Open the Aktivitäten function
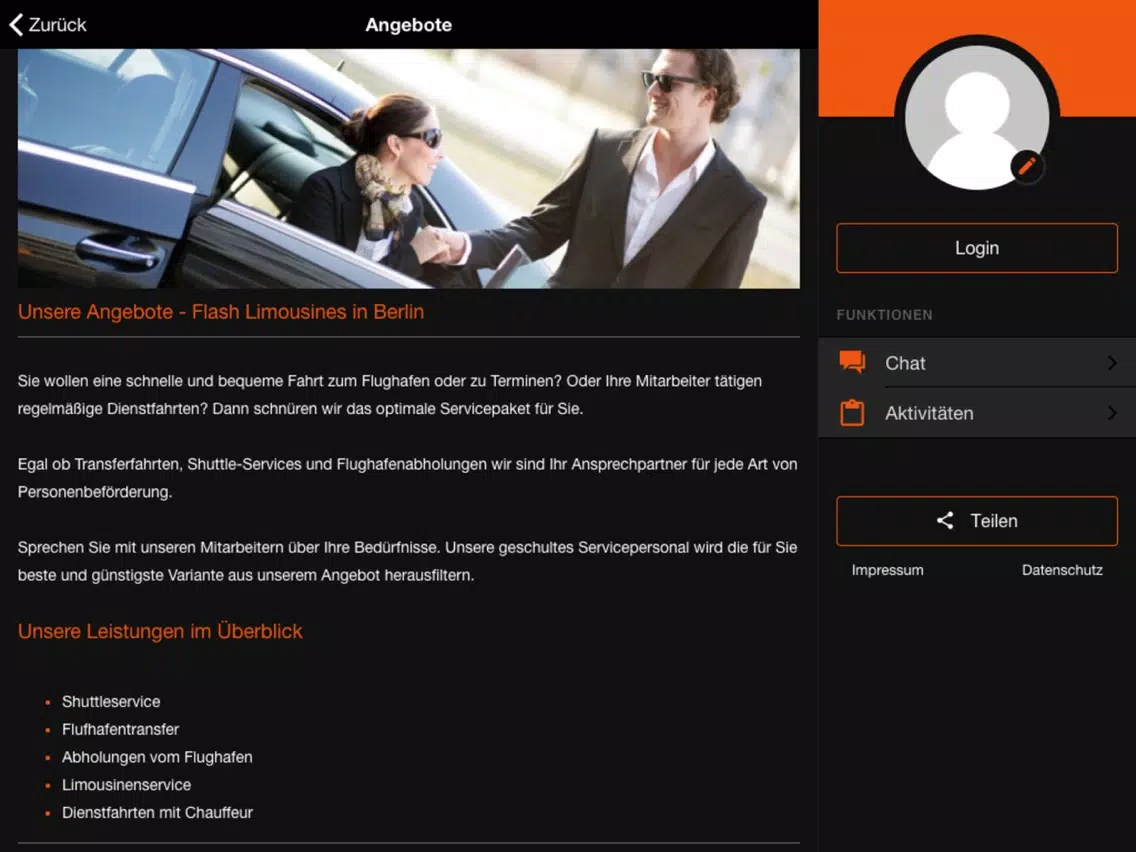The height and width of the screenshot is (852, 1136). 977,413
